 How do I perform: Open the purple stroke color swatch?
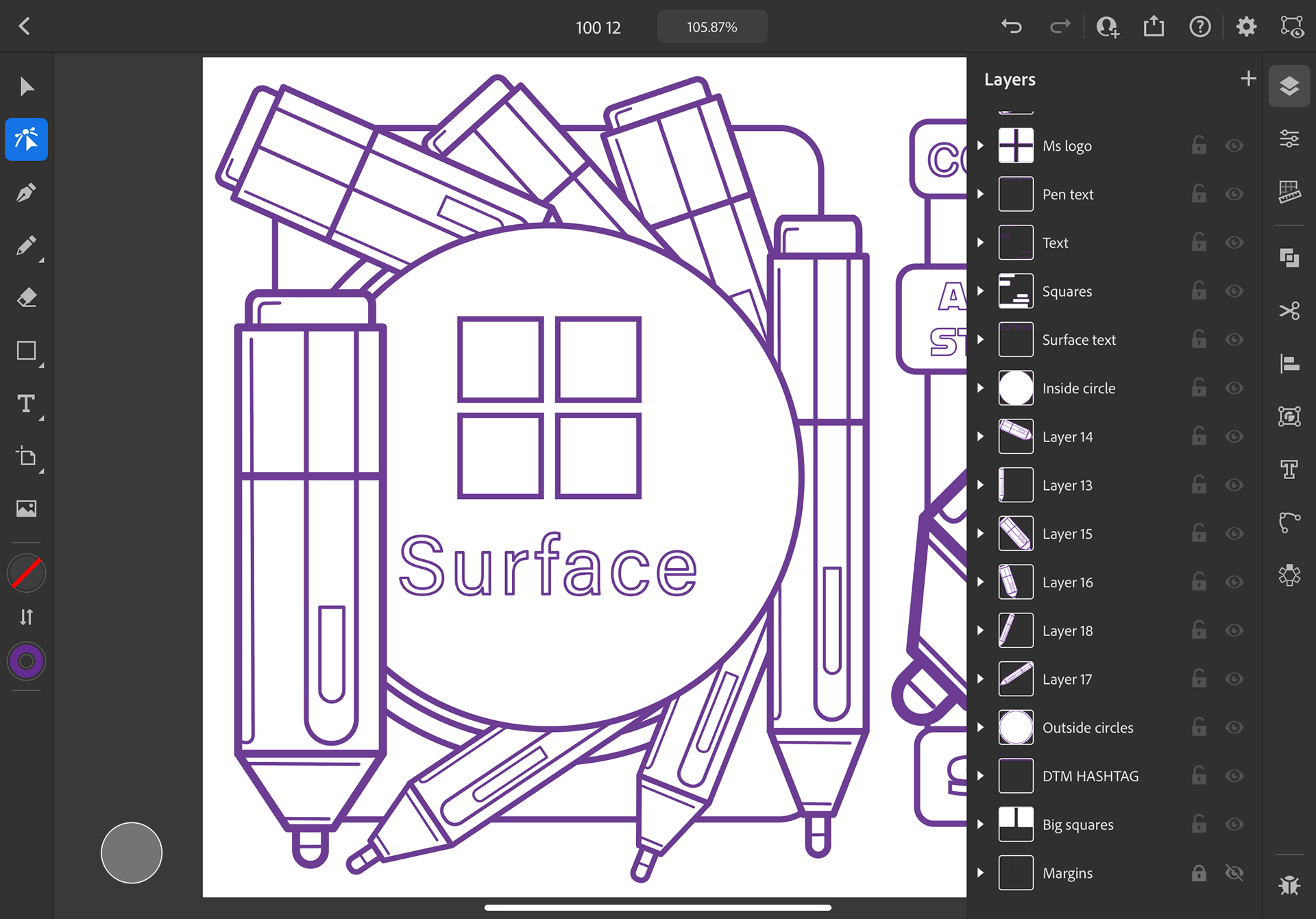[26, 661]
